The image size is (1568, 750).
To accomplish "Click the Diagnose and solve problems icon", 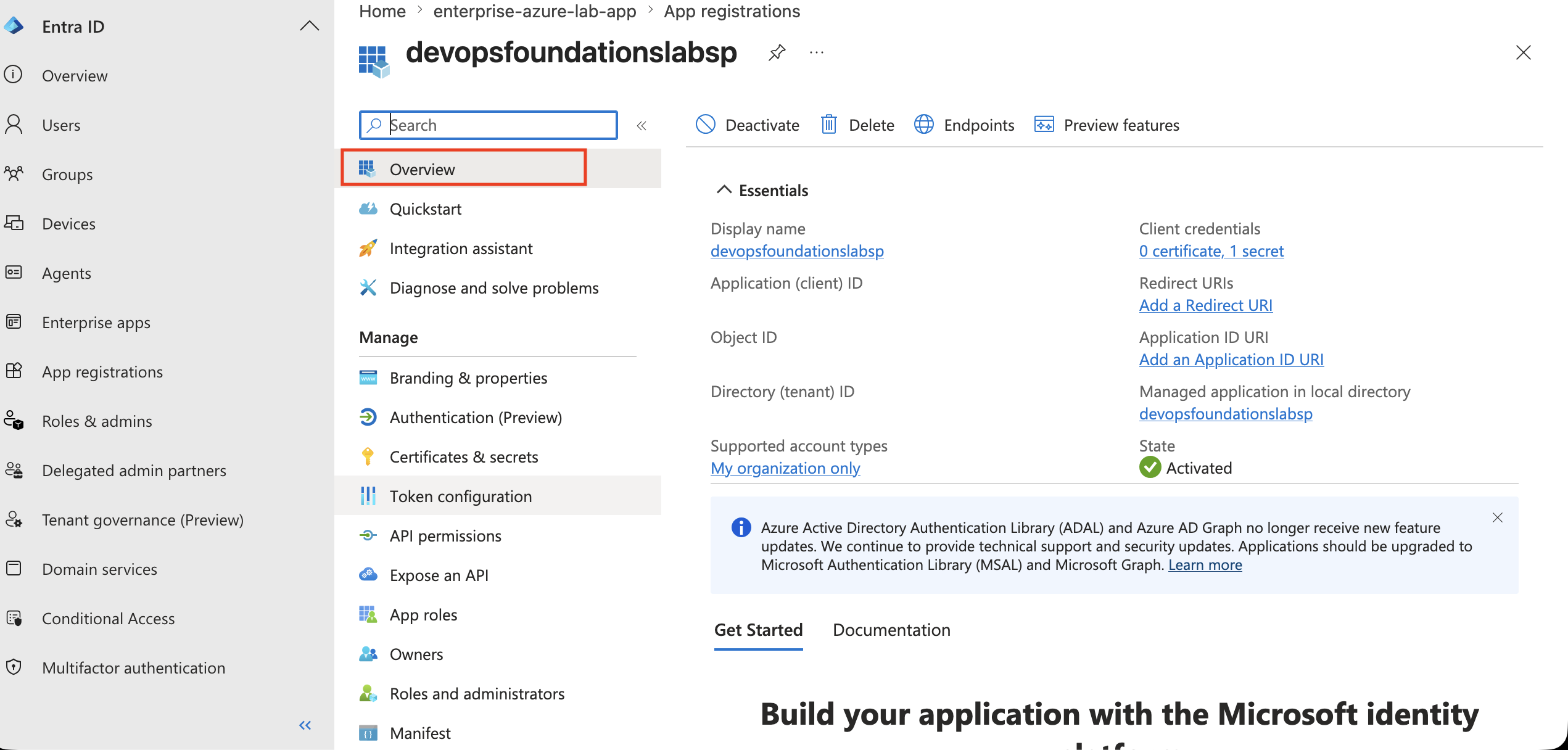I will pos(368,287).
